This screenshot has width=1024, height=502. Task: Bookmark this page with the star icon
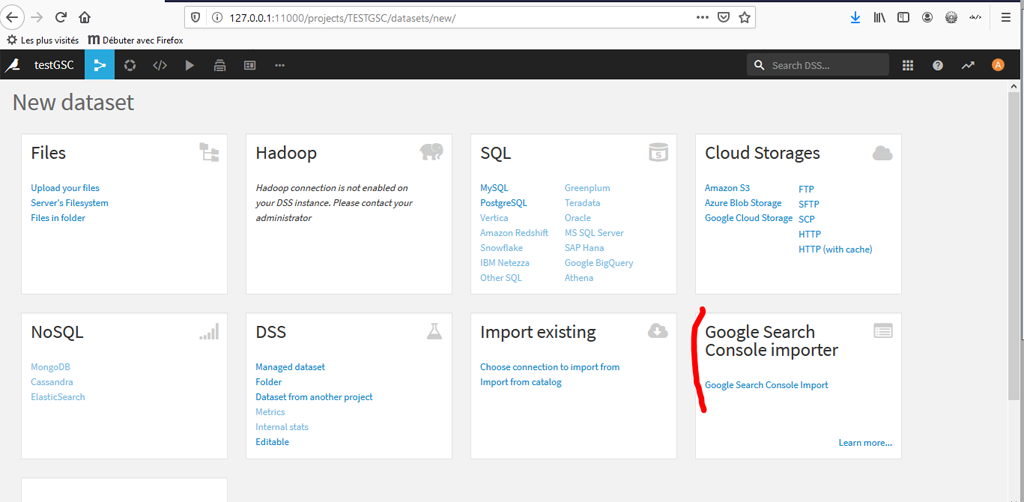745,17
